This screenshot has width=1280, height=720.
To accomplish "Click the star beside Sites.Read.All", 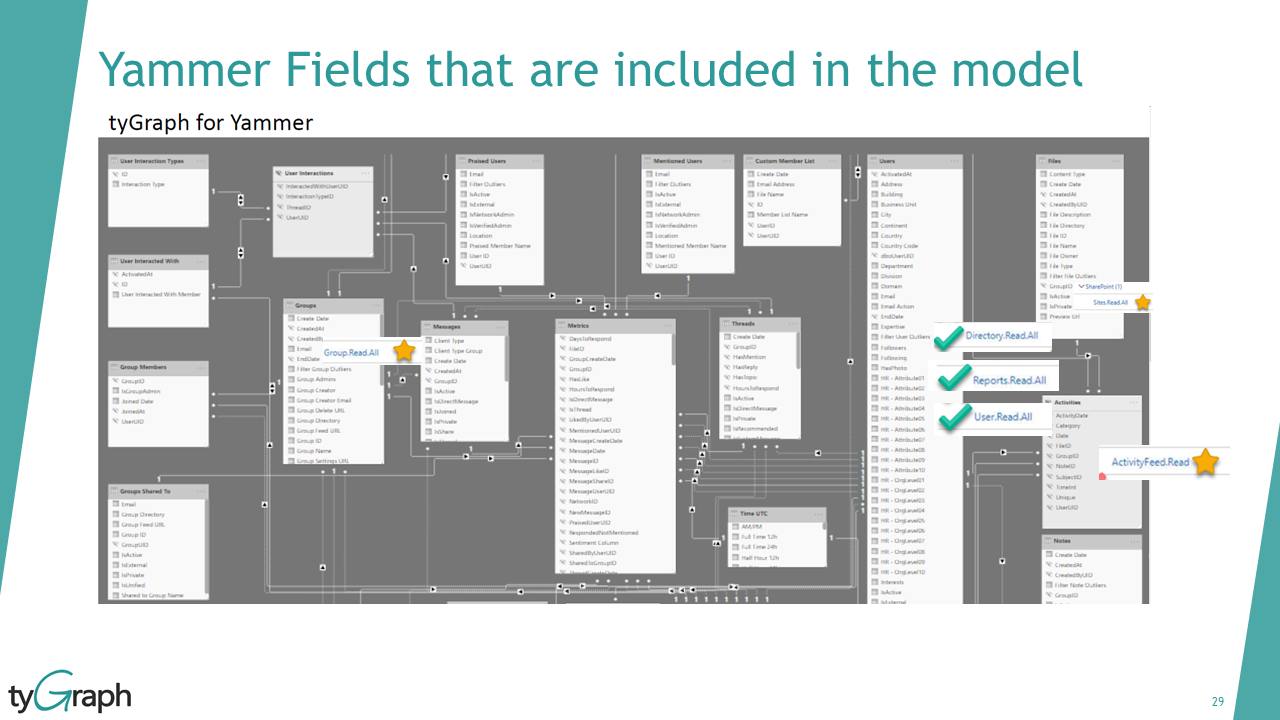I will point(1143,302).
